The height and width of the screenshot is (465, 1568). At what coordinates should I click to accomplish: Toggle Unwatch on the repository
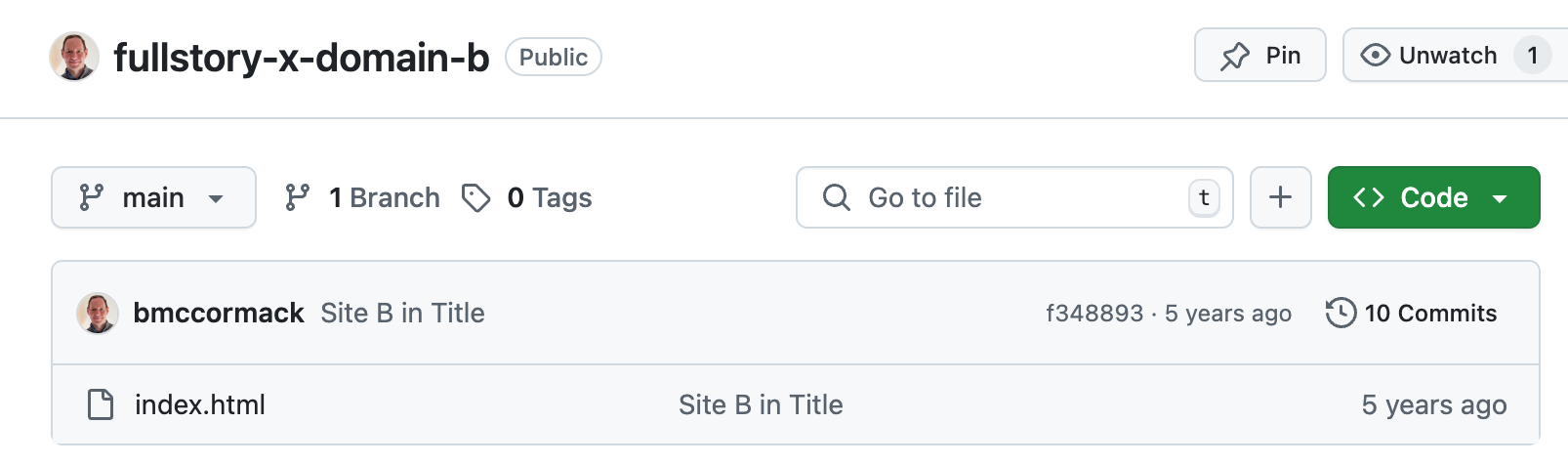1430,56
